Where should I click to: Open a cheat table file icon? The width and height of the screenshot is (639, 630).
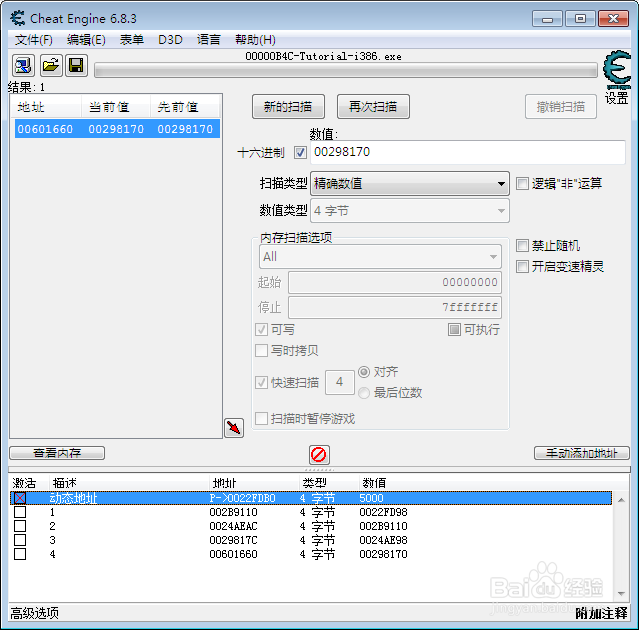pos(51,65)
